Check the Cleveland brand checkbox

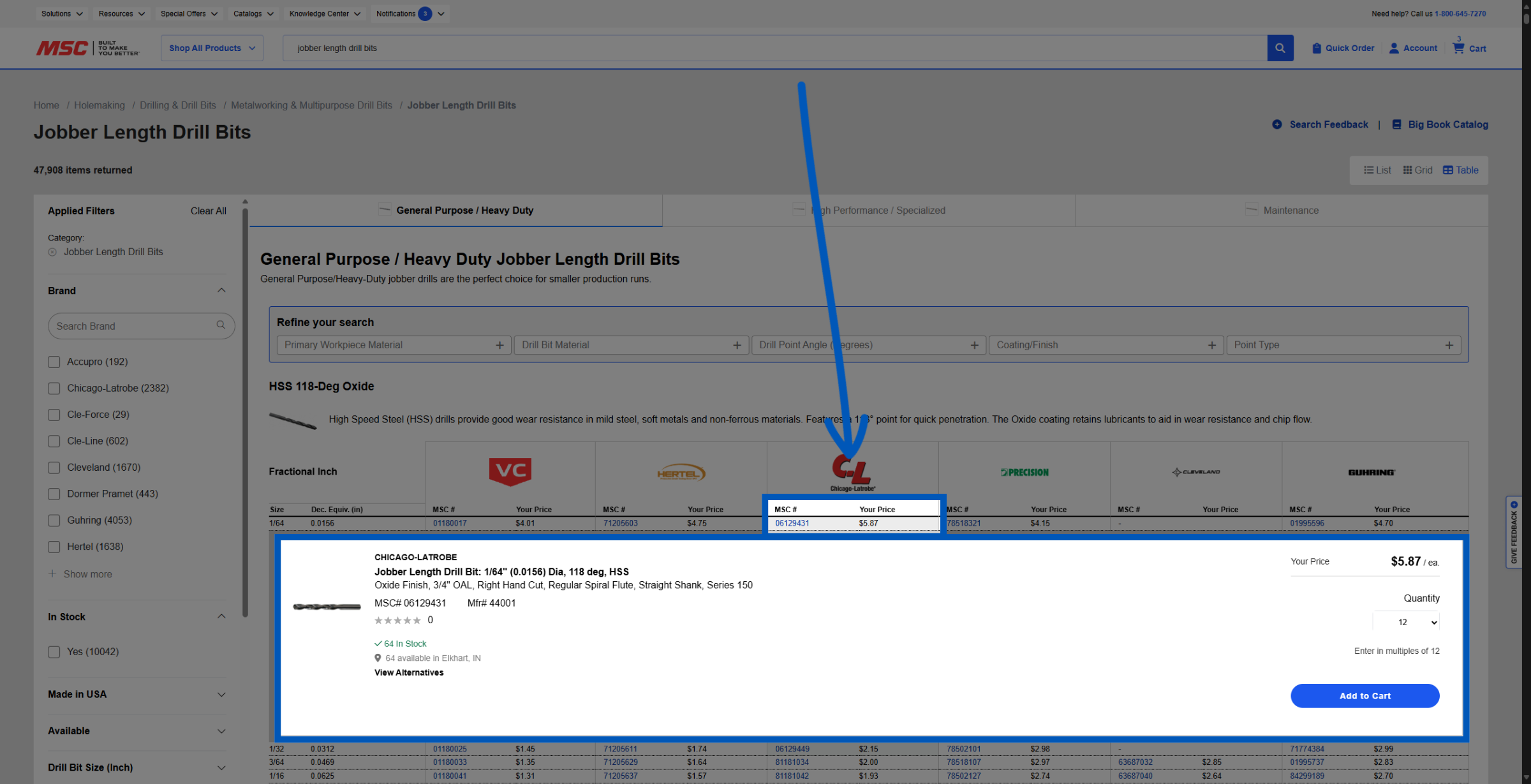54,468
